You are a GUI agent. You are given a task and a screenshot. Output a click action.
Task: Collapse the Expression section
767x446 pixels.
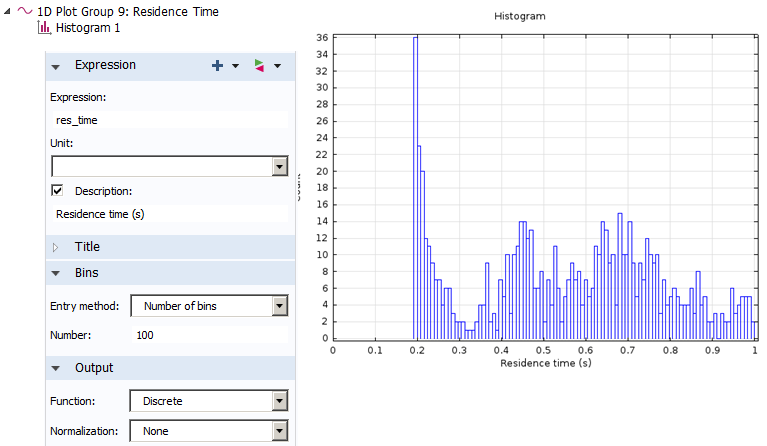point(56,65)
